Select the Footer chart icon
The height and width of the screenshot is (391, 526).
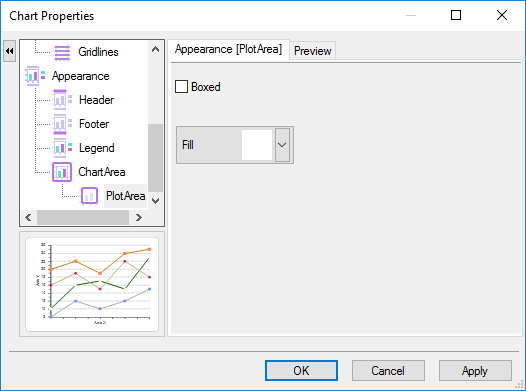point(62,124)
